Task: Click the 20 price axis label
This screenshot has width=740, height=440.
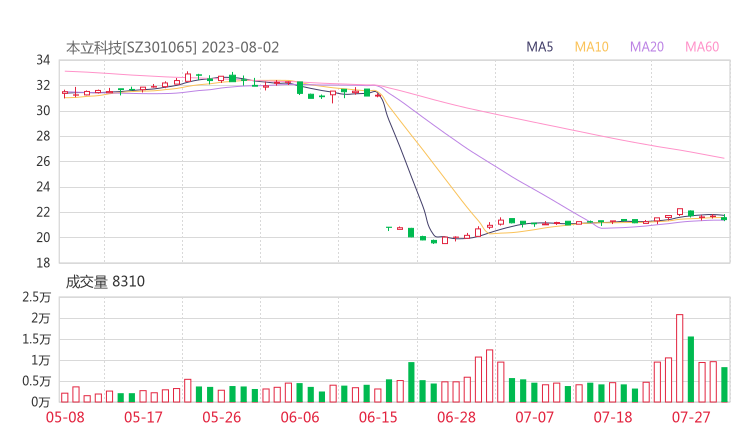Action: point(43,238)
